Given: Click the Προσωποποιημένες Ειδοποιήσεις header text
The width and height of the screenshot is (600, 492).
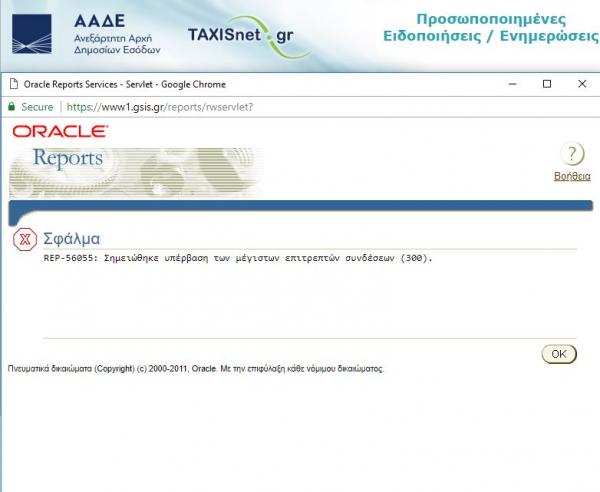Looking at the screenshot, I should (504, 28).
